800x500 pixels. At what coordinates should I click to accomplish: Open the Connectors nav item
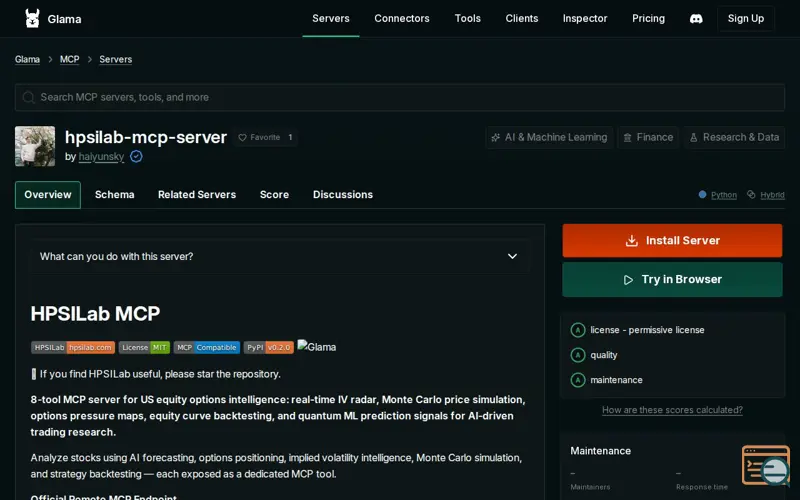[402, 19]
